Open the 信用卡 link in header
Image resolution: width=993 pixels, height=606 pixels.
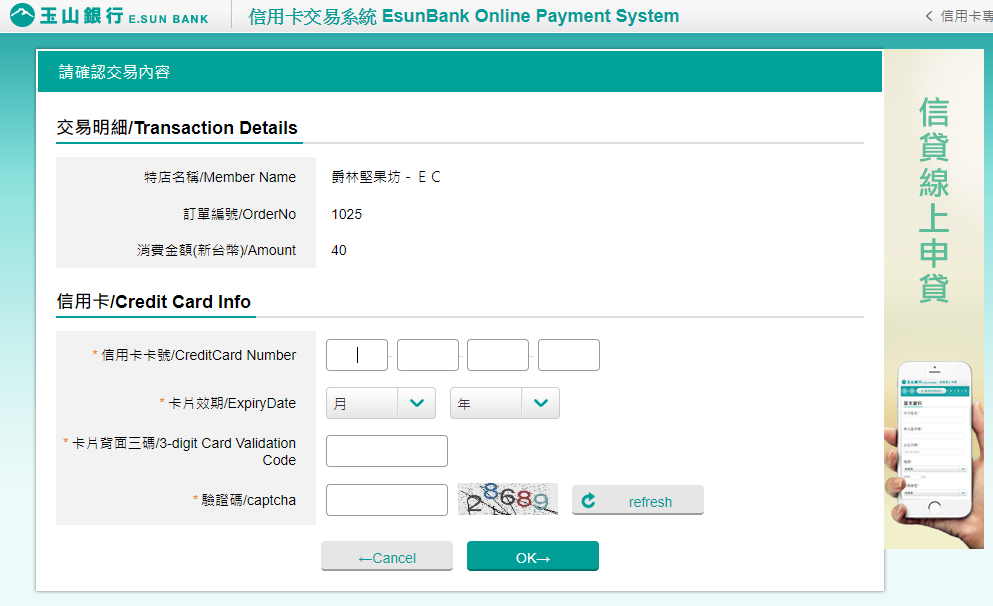click(966, 16)
